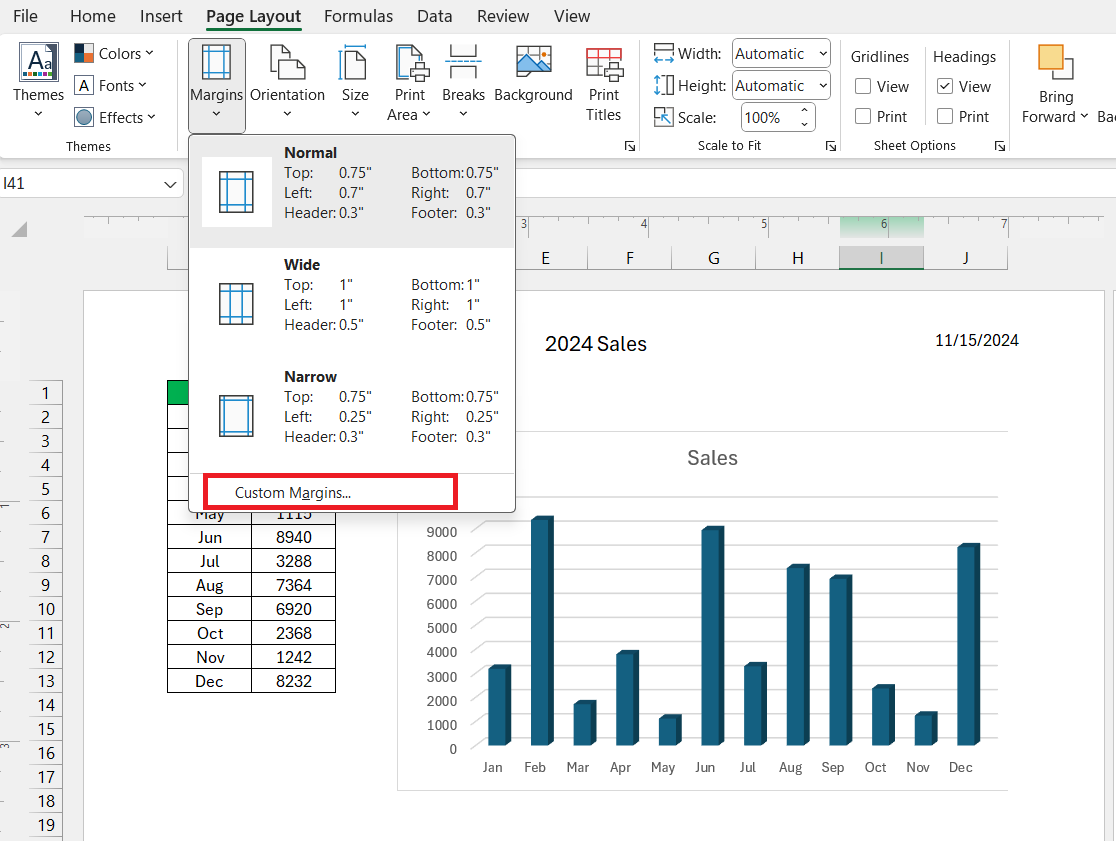
Task: Toggle Gridlines View checkbox
Action: point(863,86)
